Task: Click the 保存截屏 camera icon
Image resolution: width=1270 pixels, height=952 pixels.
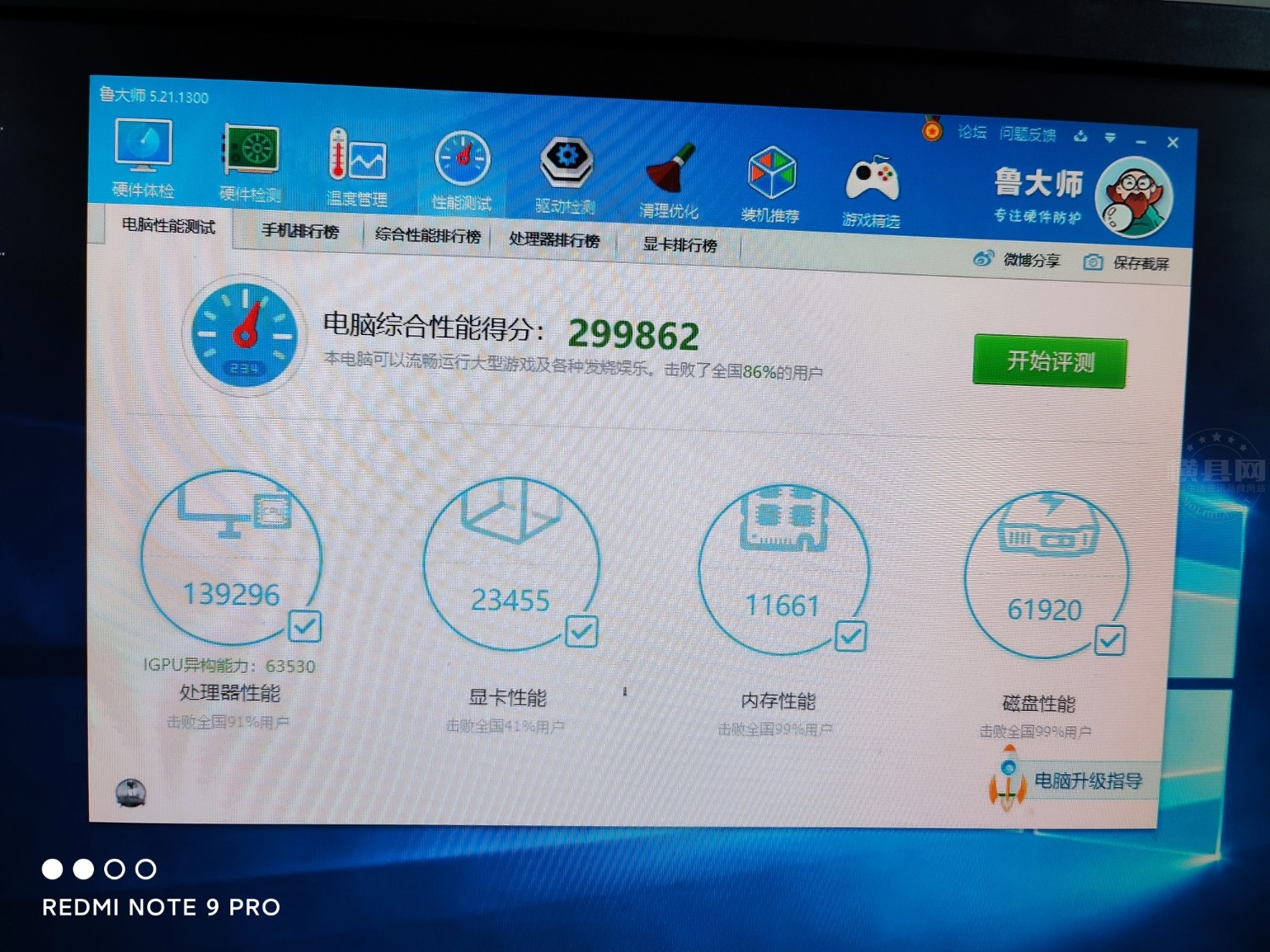Action: point(1093,262)
